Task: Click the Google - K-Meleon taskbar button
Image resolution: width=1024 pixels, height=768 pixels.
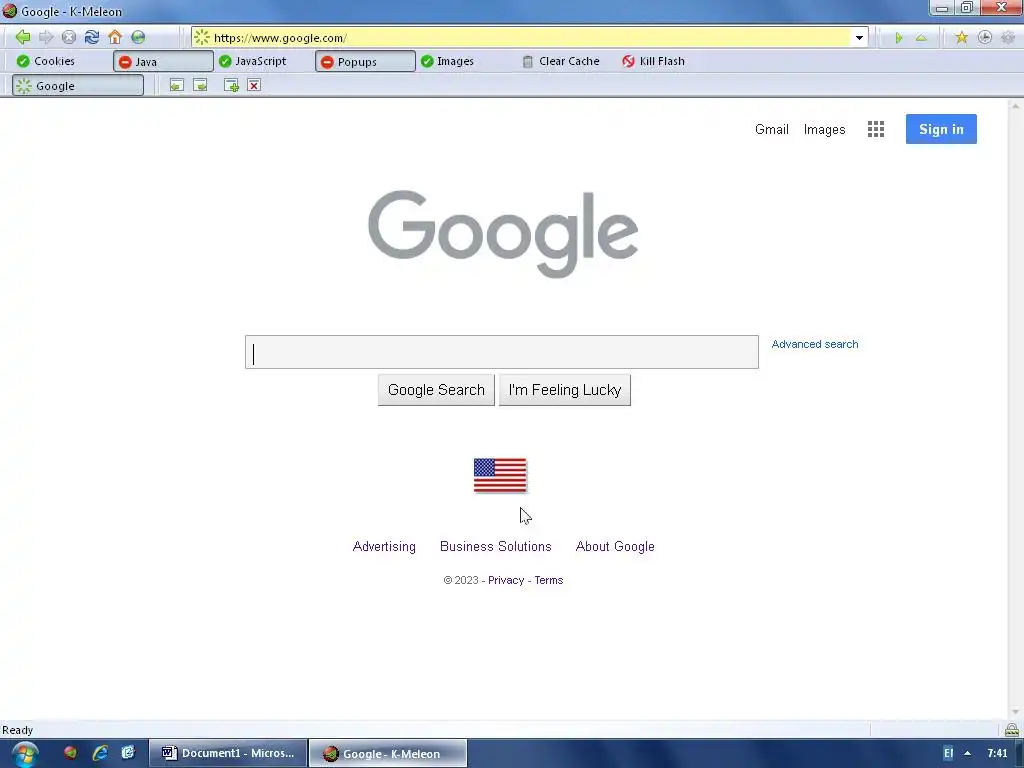Action: pyautogui.click(x=388, y=753)
